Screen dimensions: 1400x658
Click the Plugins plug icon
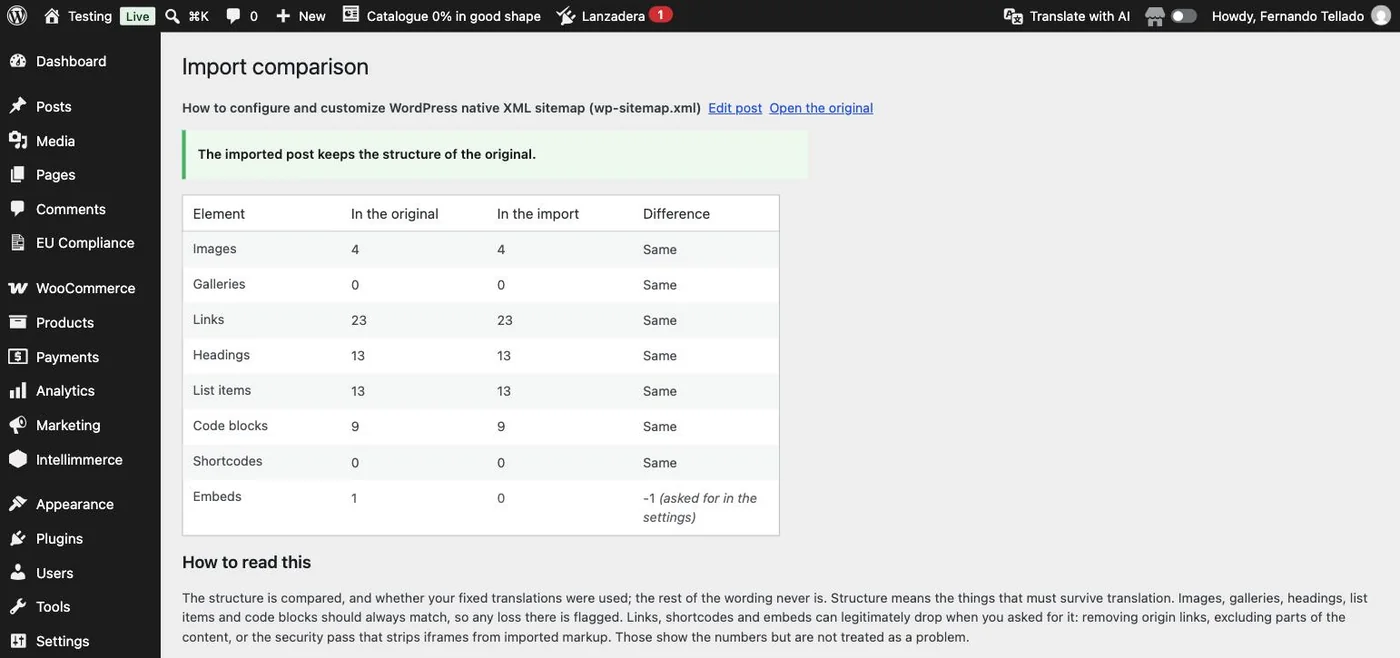click(17, 538)
